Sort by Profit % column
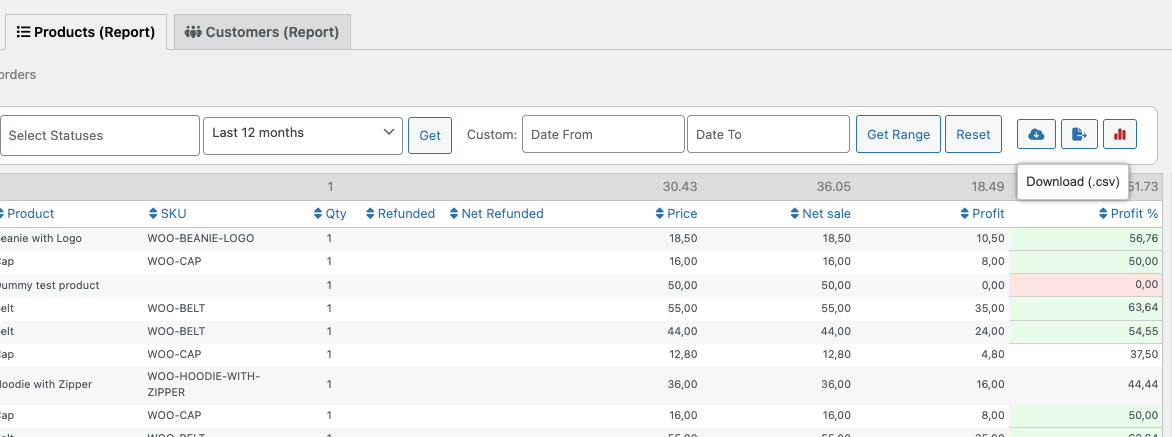This screenshot has height=437, width=1172. 1128,213
